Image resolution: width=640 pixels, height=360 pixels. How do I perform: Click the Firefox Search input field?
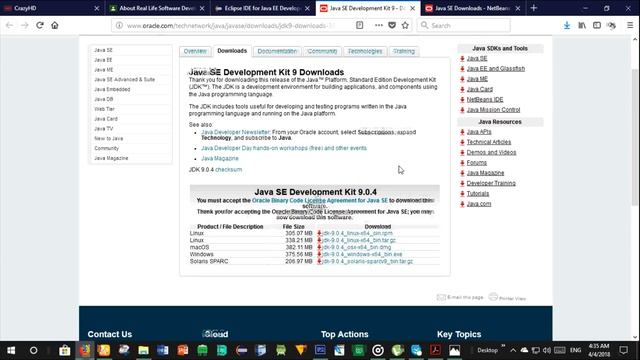point(464,25)
